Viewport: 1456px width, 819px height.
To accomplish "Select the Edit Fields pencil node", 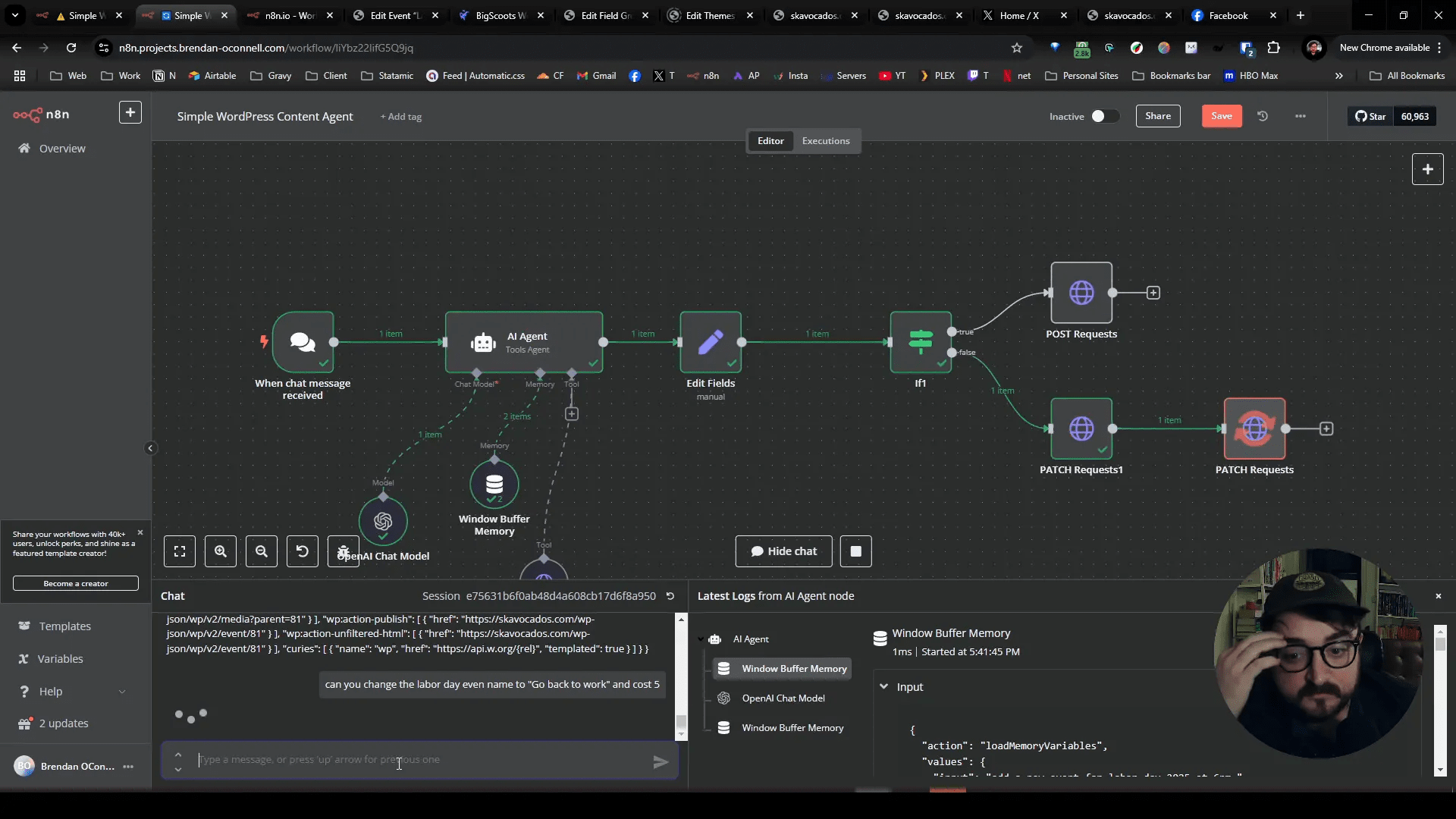I will coord(711,342).
